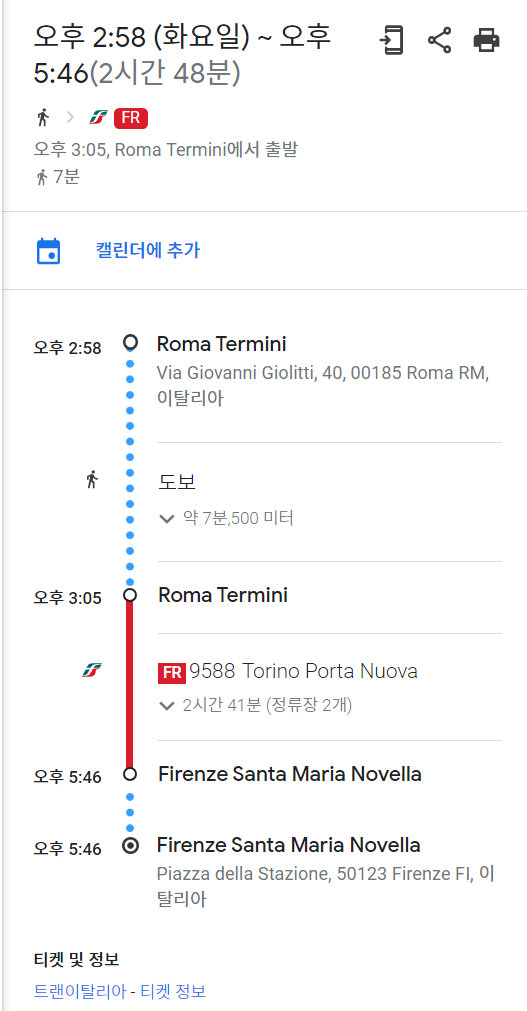Click the 캘린더에 추가 link
The width and height of the screenshot is (527, 1011).
(x=148, y=250)
